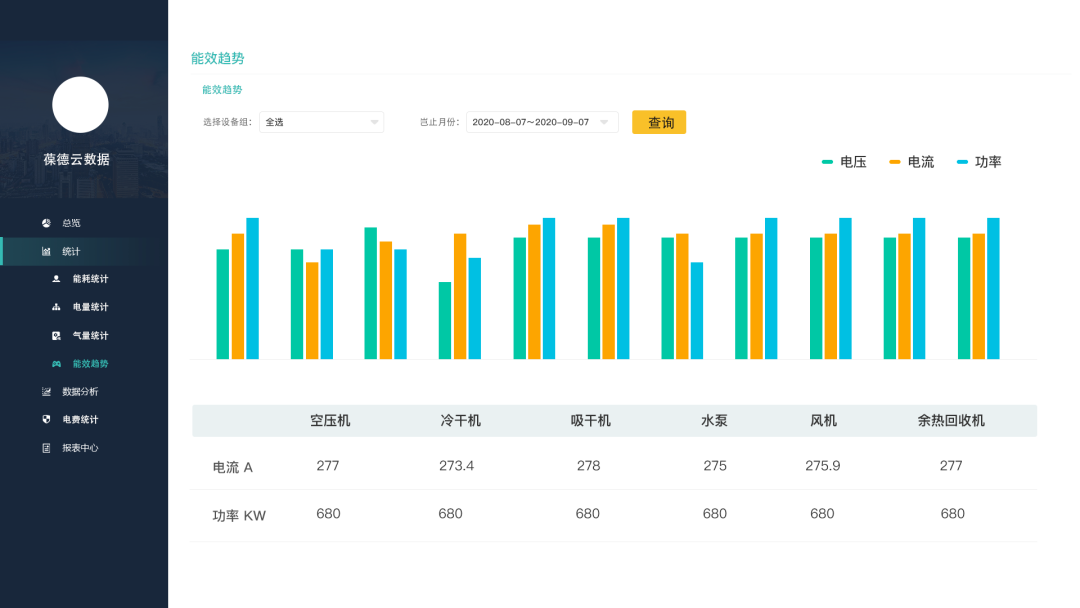1080x608 pixels.
Task: Click the 统计 bar chart icon
Action: [x=46, y=251]
